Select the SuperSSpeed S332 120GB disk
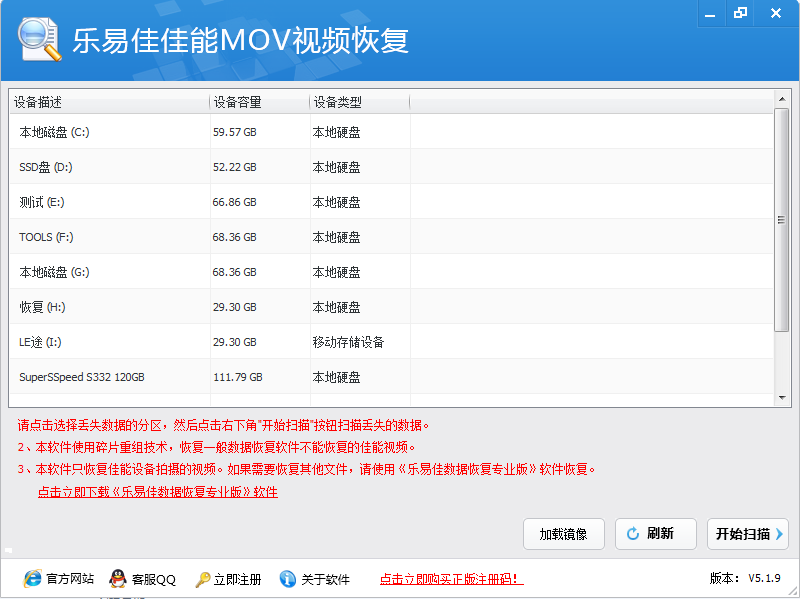Image resolution: width=800 pixels, height=599 pixels. coord(391,377)
